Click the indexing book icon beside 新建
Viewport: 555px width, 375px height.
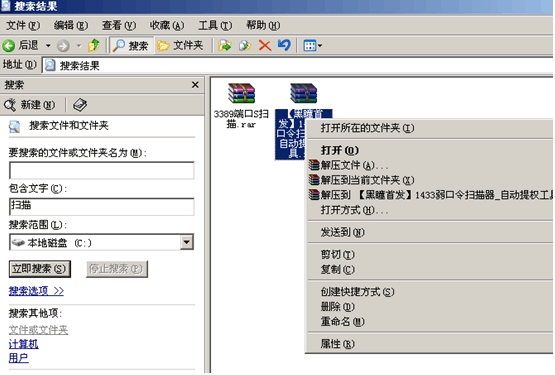click(80, 105)
